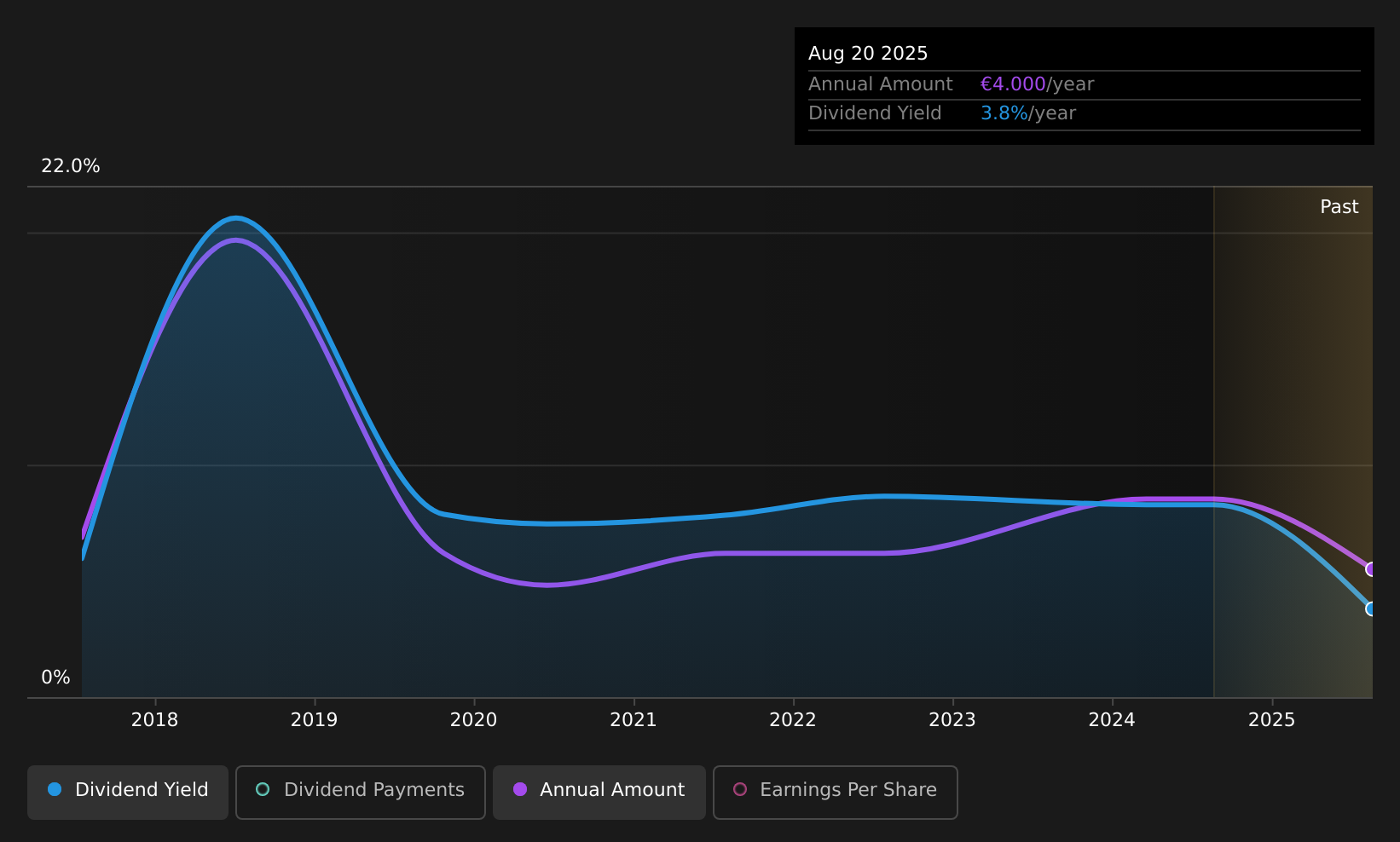Image resolution: width=1400 pixels, height=842 pixels.
Task: Toggle the Dividend Yield series
Action: click(x=128, y=792)
